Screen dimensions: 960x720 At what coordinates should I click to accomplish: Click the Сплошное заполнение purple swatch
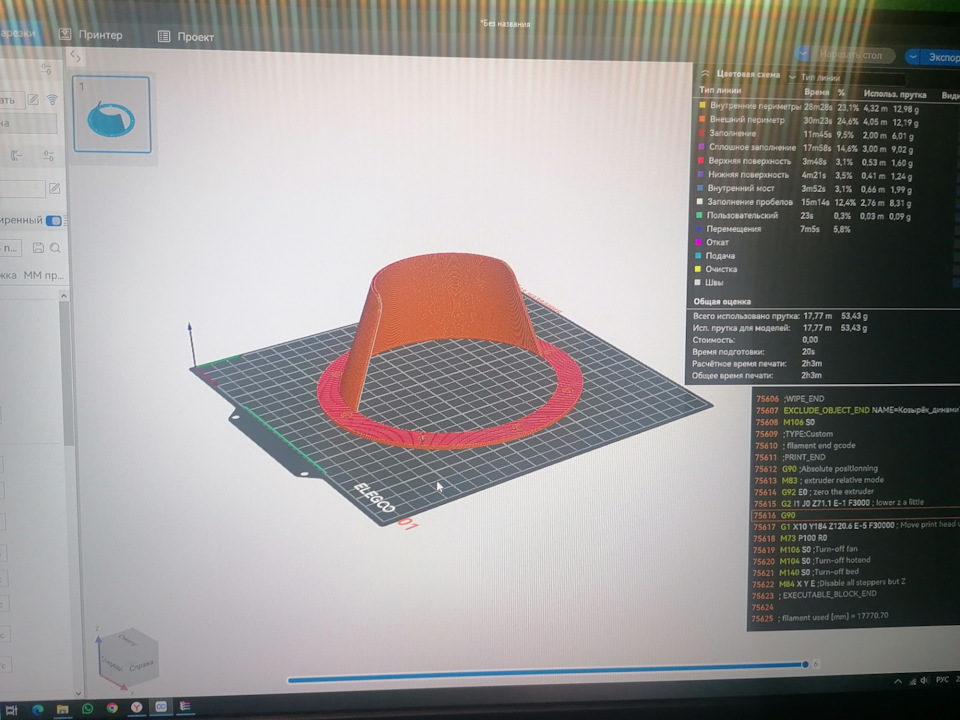tap(702, 147)
